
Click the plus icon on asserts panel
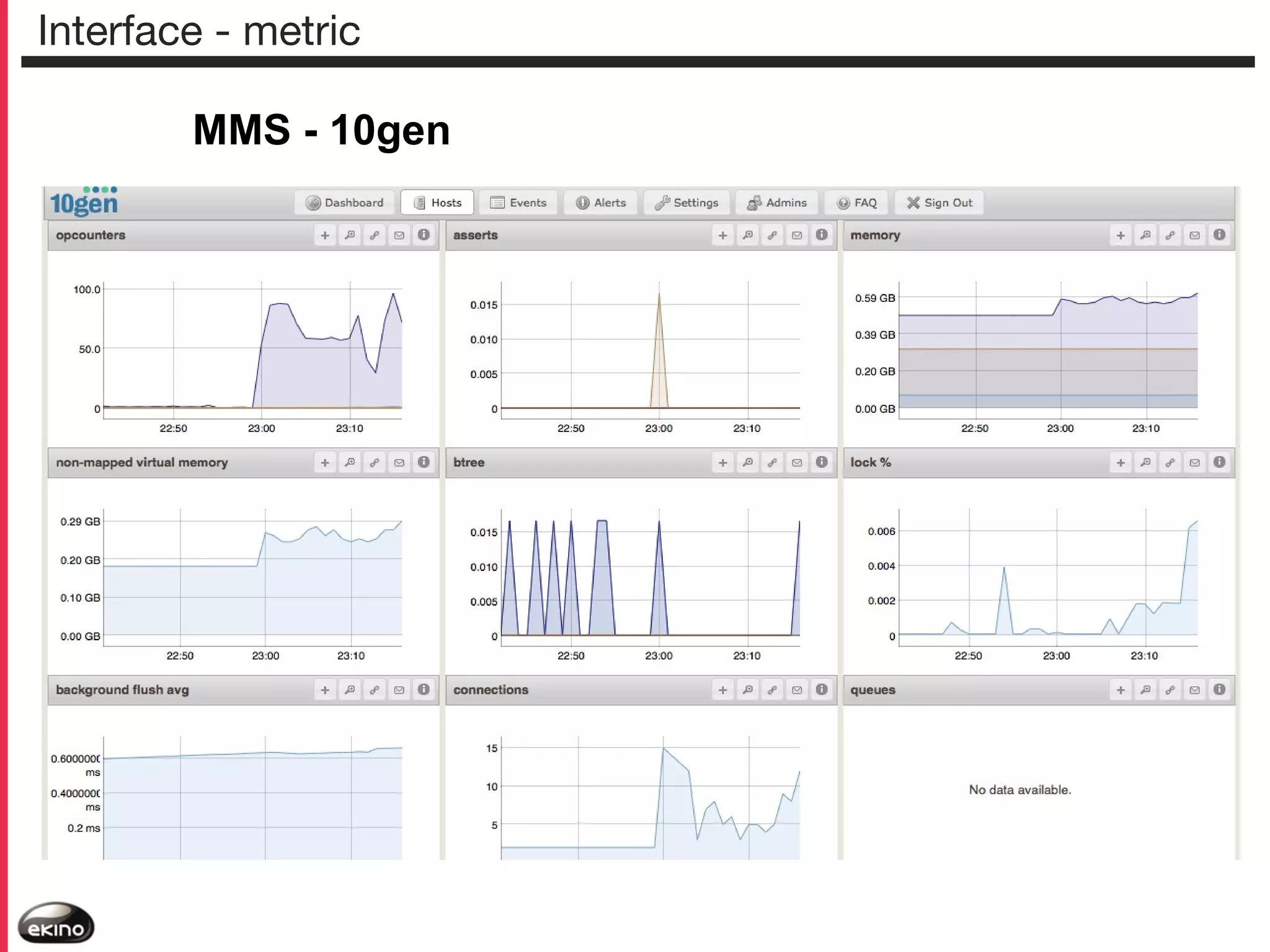point(723,236)
